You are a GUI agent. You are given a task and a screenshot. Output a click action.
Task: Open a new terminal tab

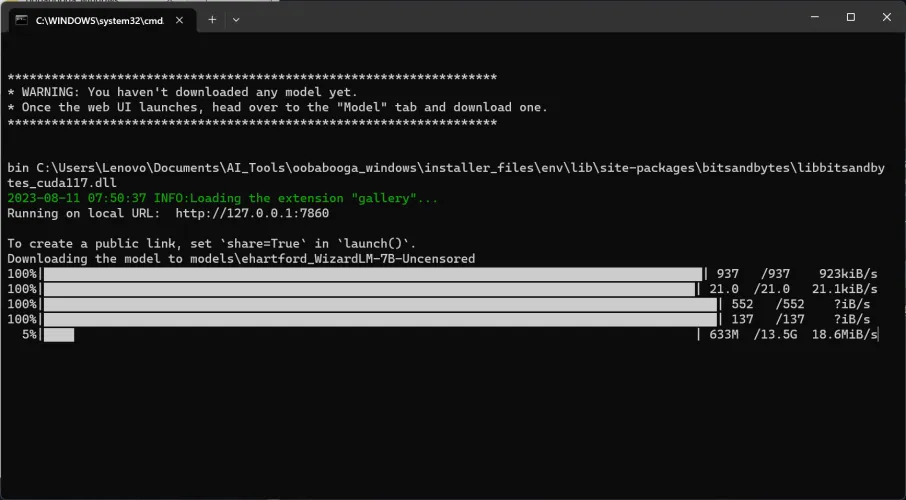click(x=212, y=19)
